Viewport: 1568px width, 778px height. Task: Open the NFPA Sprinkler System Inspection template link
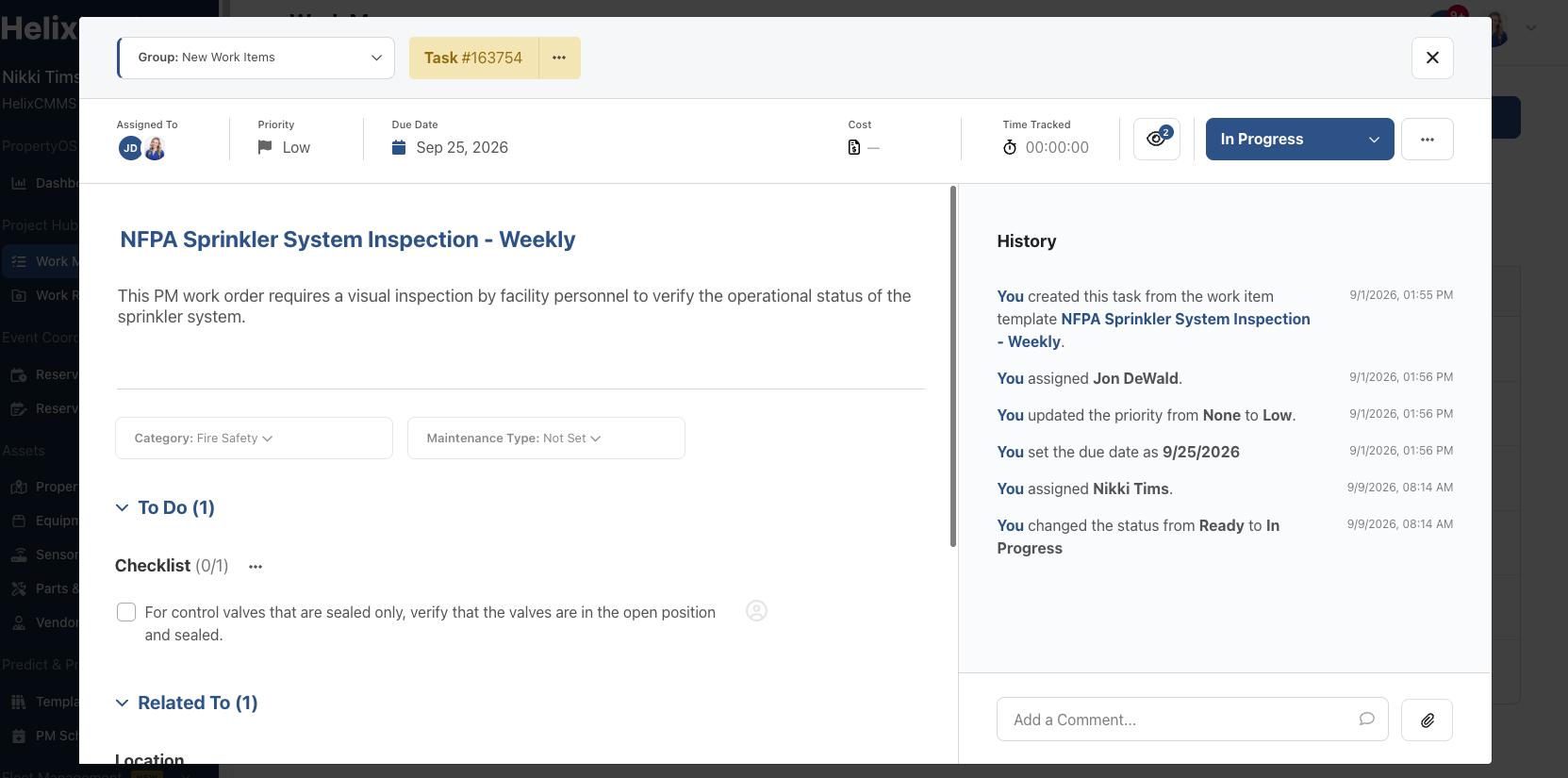[1154, 330]
